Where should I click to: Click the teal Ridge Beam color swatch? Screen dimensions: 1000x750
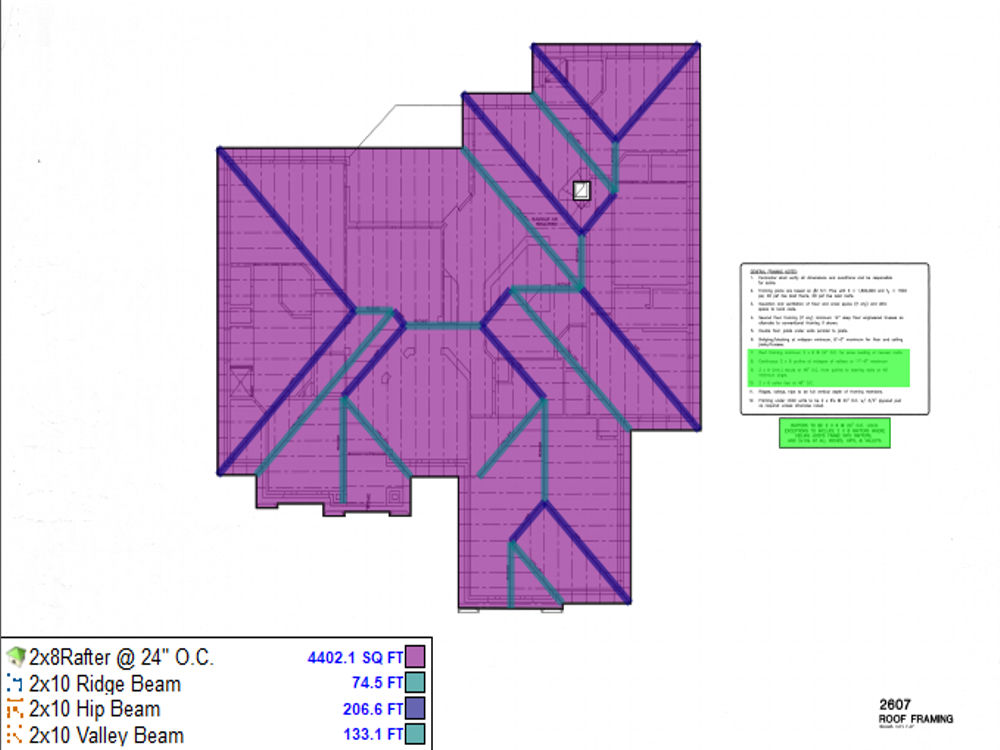coord(413,684)
